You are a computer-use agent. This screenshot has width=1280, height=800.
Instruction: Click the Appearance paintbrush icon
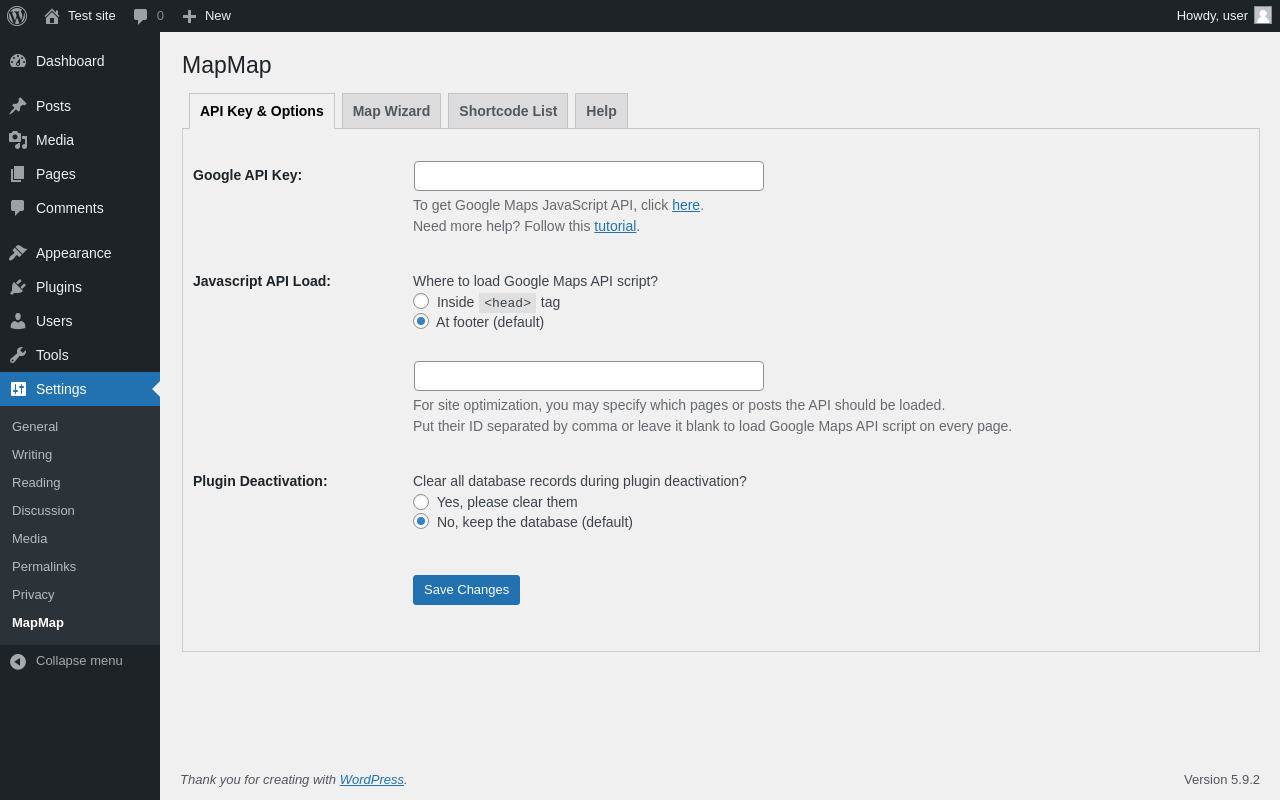pyautogui.click(x=18, y=253)
